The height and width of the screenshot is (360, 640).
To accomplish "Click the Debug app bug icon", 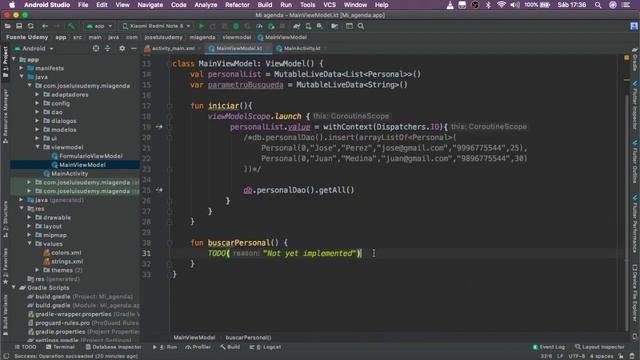I will click(x=236, y=26).
